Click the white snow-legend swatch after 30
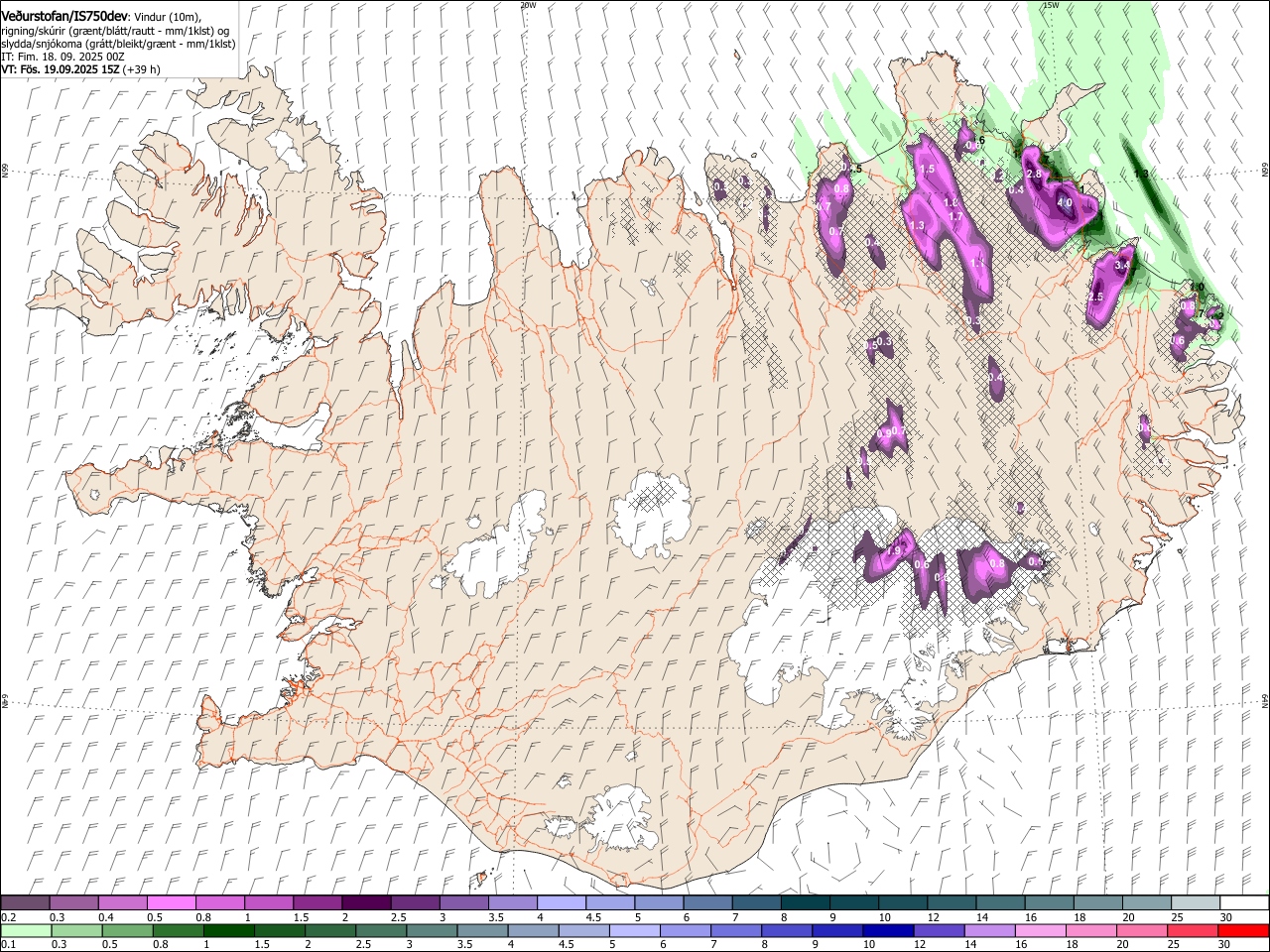This screenshot has height=952, width=1270. tap(1243, 903)
